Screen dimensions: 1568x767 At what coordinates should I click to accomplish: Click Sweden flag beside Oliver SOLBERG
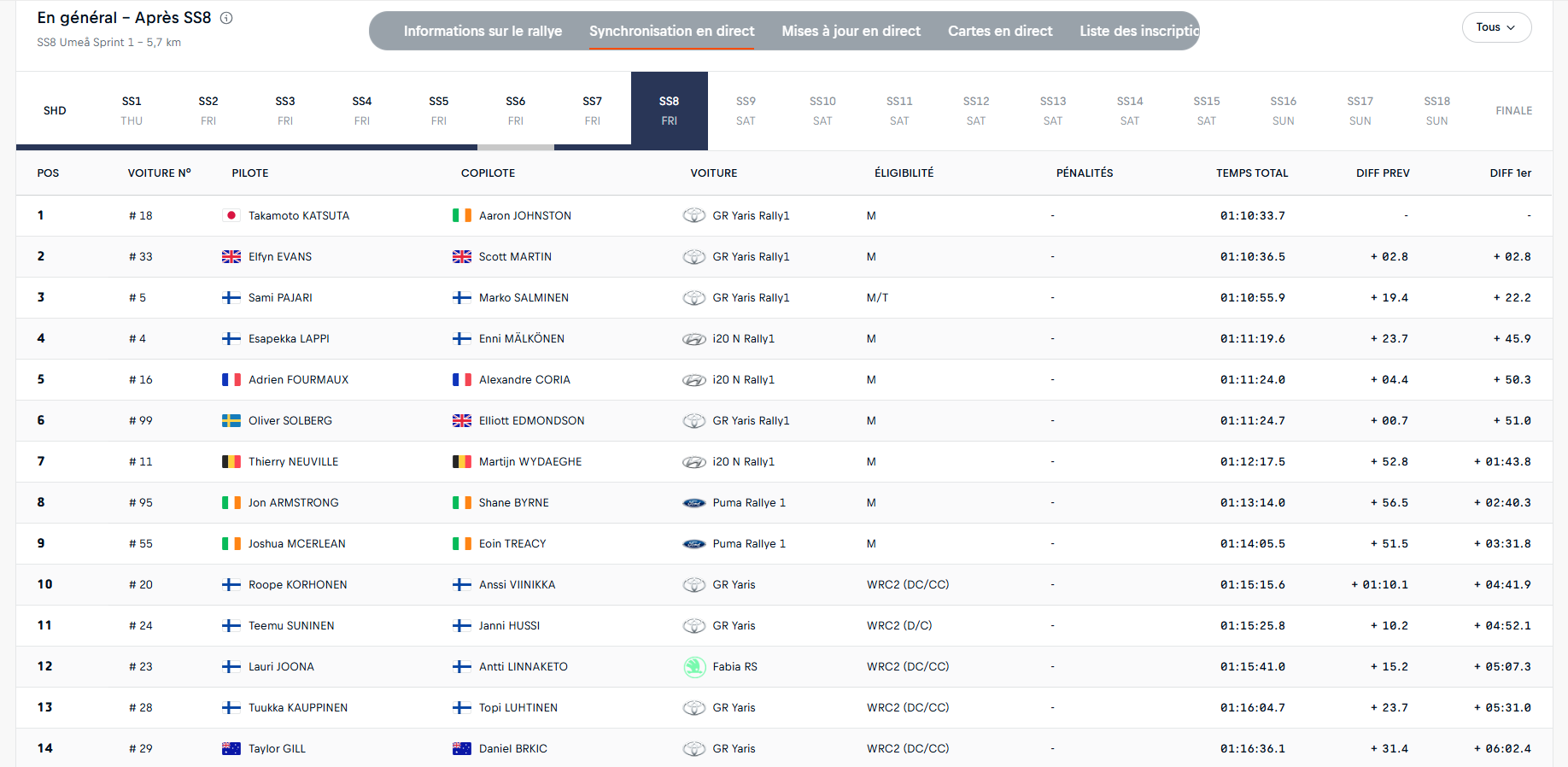231,420
